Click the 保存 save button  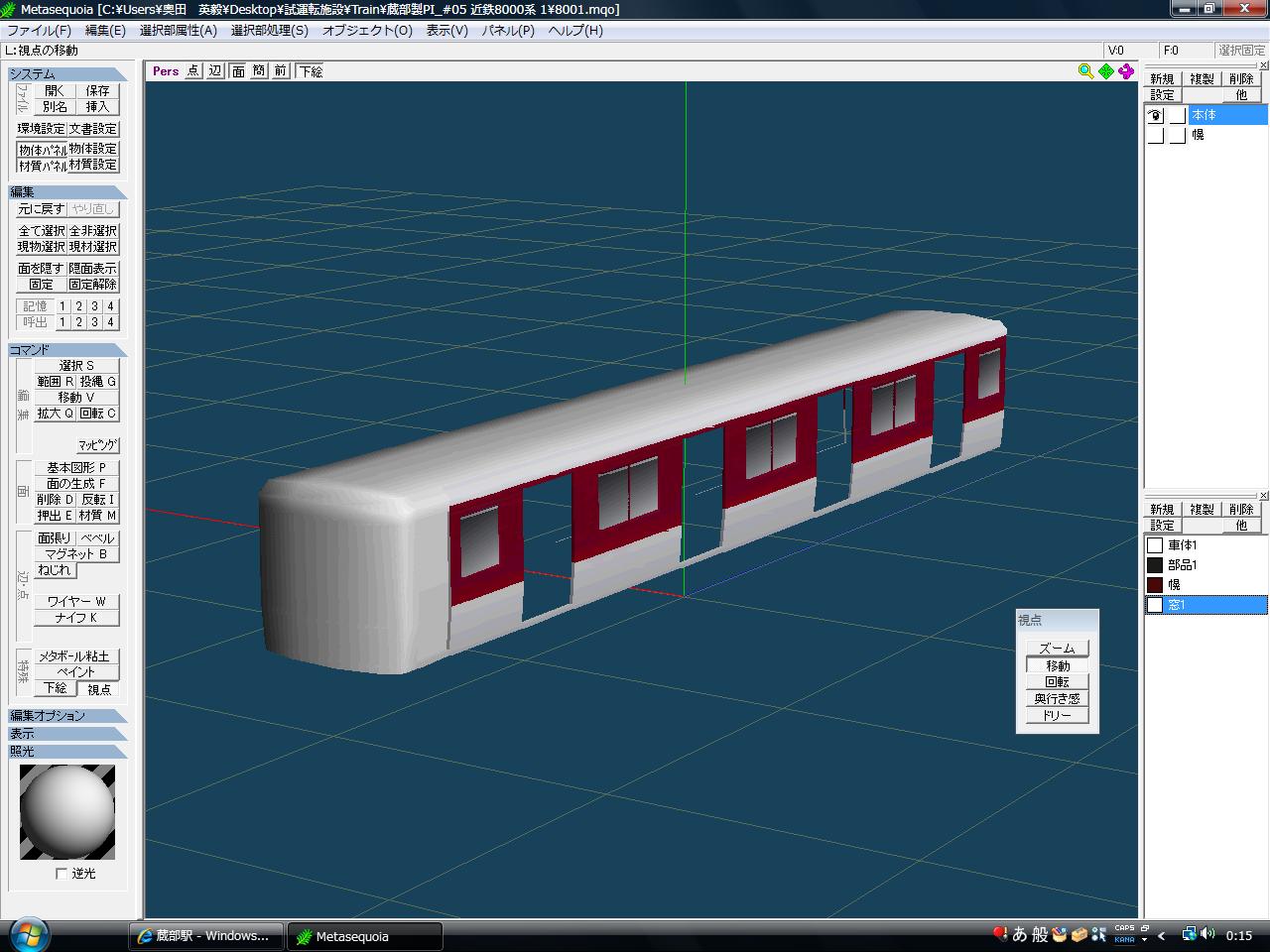point(97,90)
